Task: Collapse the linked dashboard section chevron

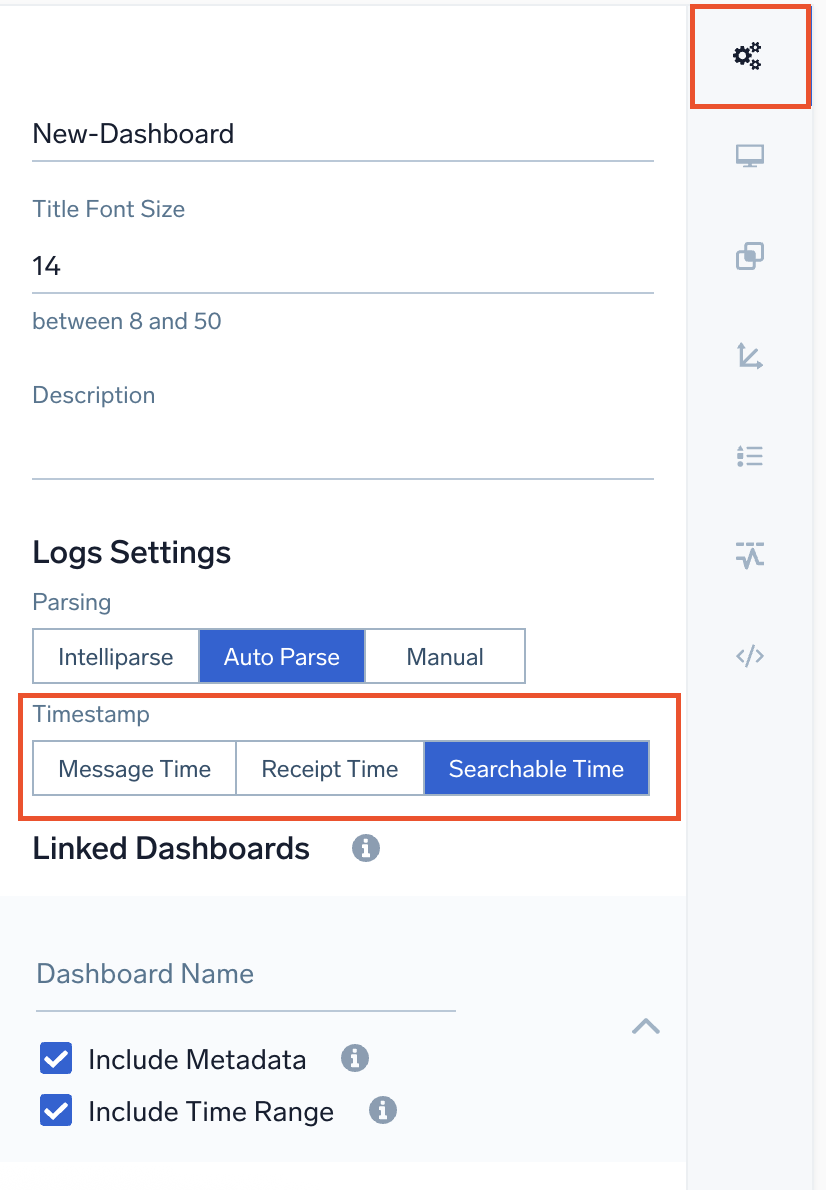Action: coord(646,1026)
